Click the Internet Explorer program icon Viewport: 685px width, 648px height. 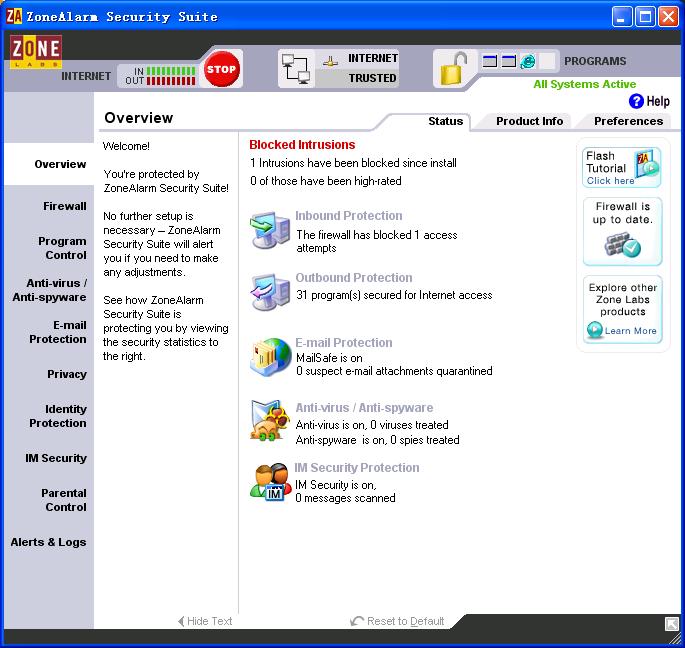coord(528,61)
